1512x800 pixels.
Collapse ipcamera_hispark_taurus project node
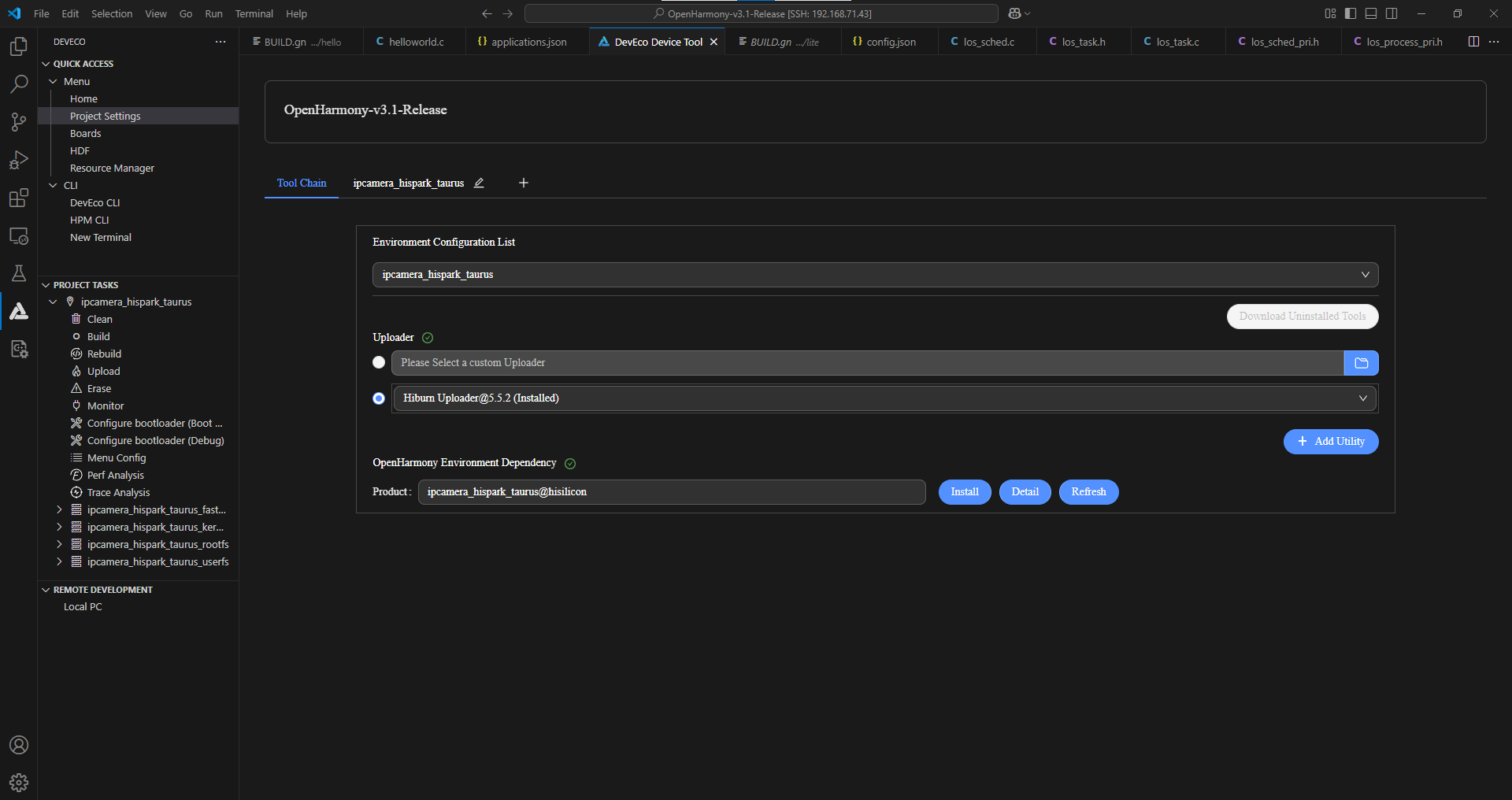[53, 302]
